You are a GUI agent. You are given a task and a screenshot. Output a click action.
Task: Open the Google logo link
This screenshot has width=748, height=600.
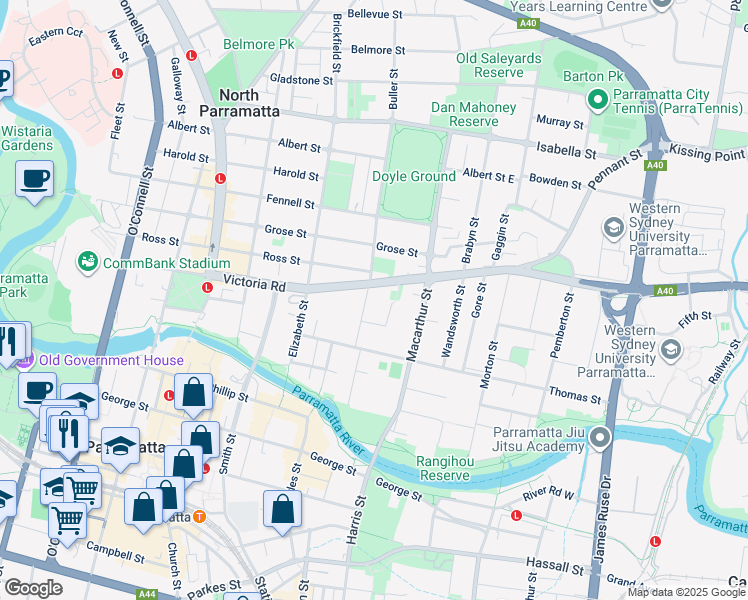coord(33,588)
